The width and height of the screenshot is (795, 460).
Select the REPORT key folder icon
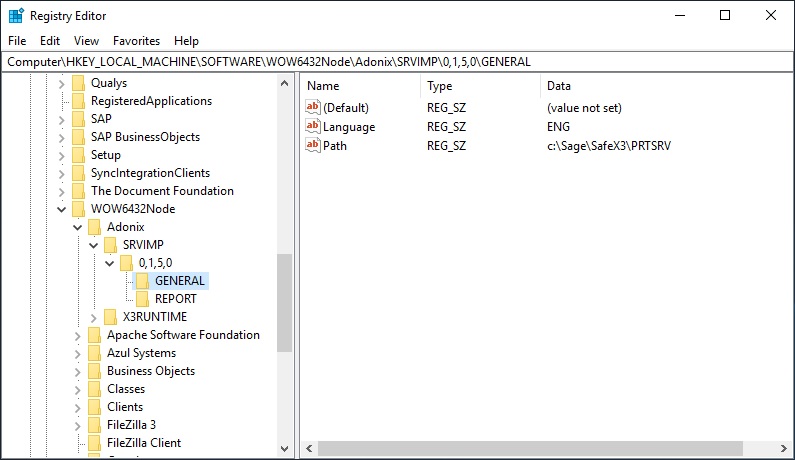(x=143, y=299)
